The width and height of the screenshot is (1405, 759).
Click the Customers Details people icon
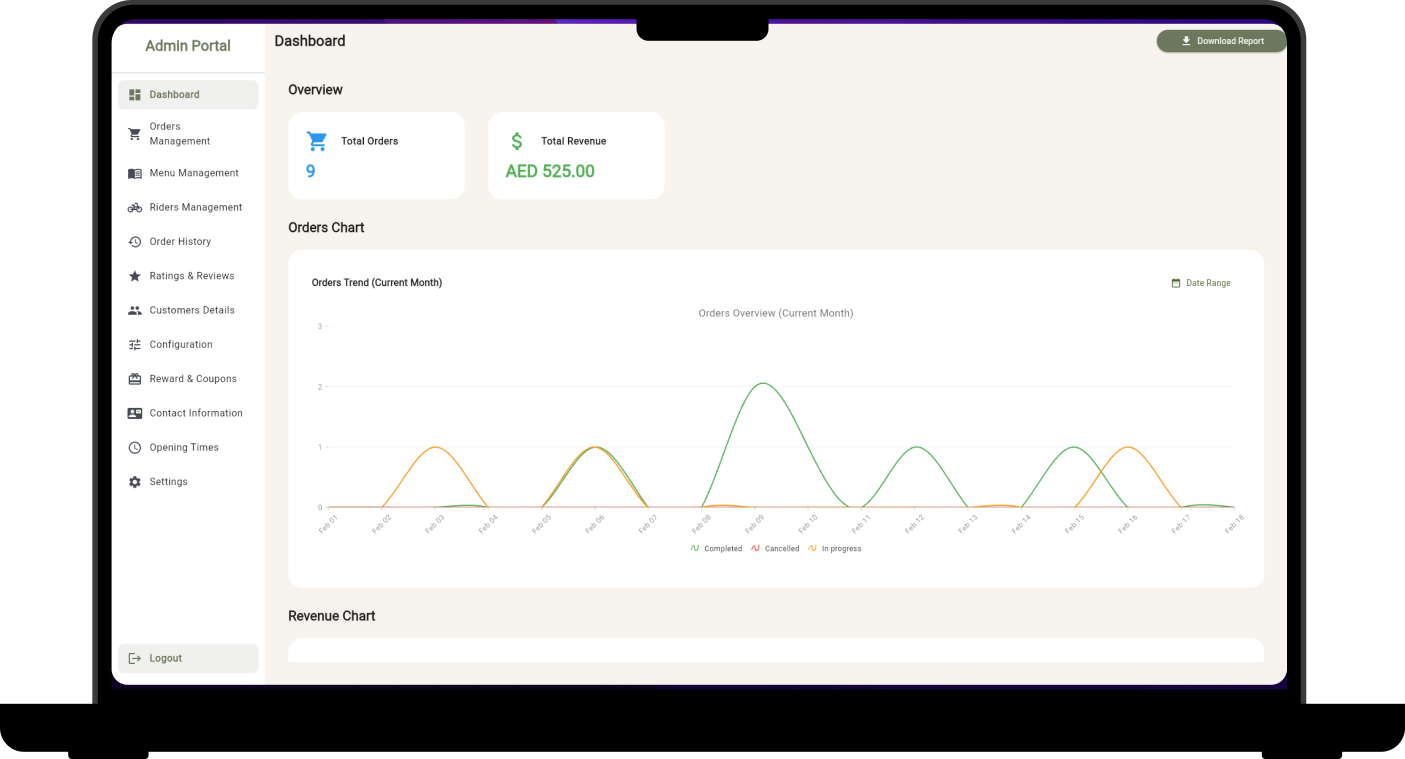pos(135,310)
